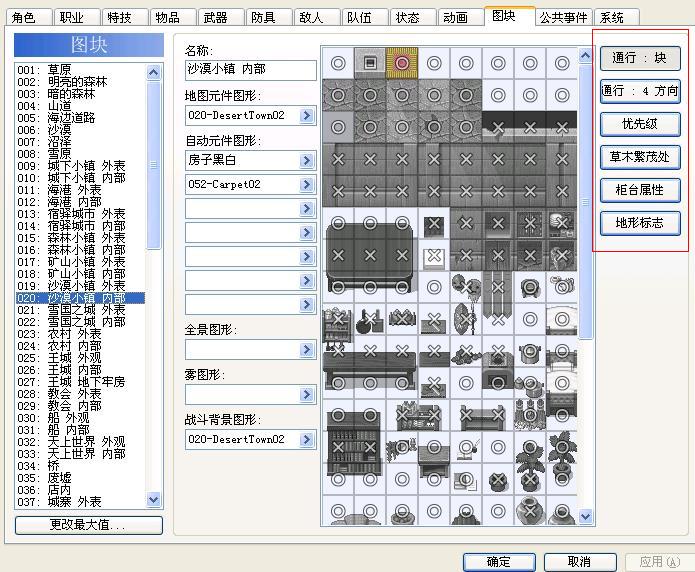Select tileset 005: 海边道路

pos(81,118)
